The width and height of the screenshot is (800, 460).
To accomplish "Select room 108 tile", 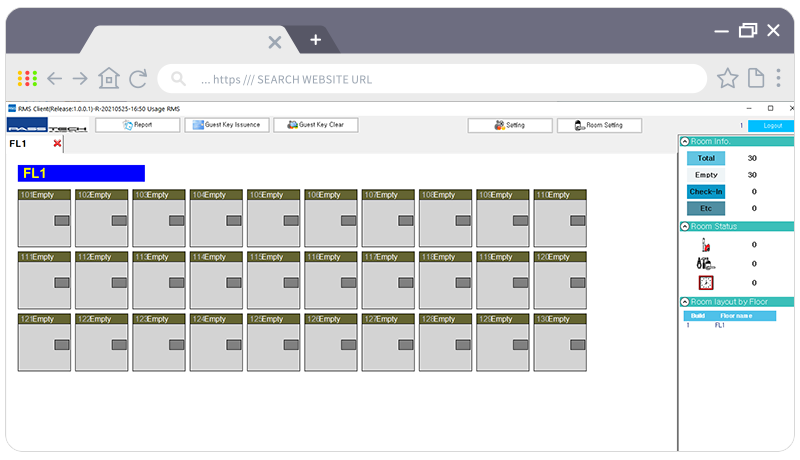I will [445, 218].
